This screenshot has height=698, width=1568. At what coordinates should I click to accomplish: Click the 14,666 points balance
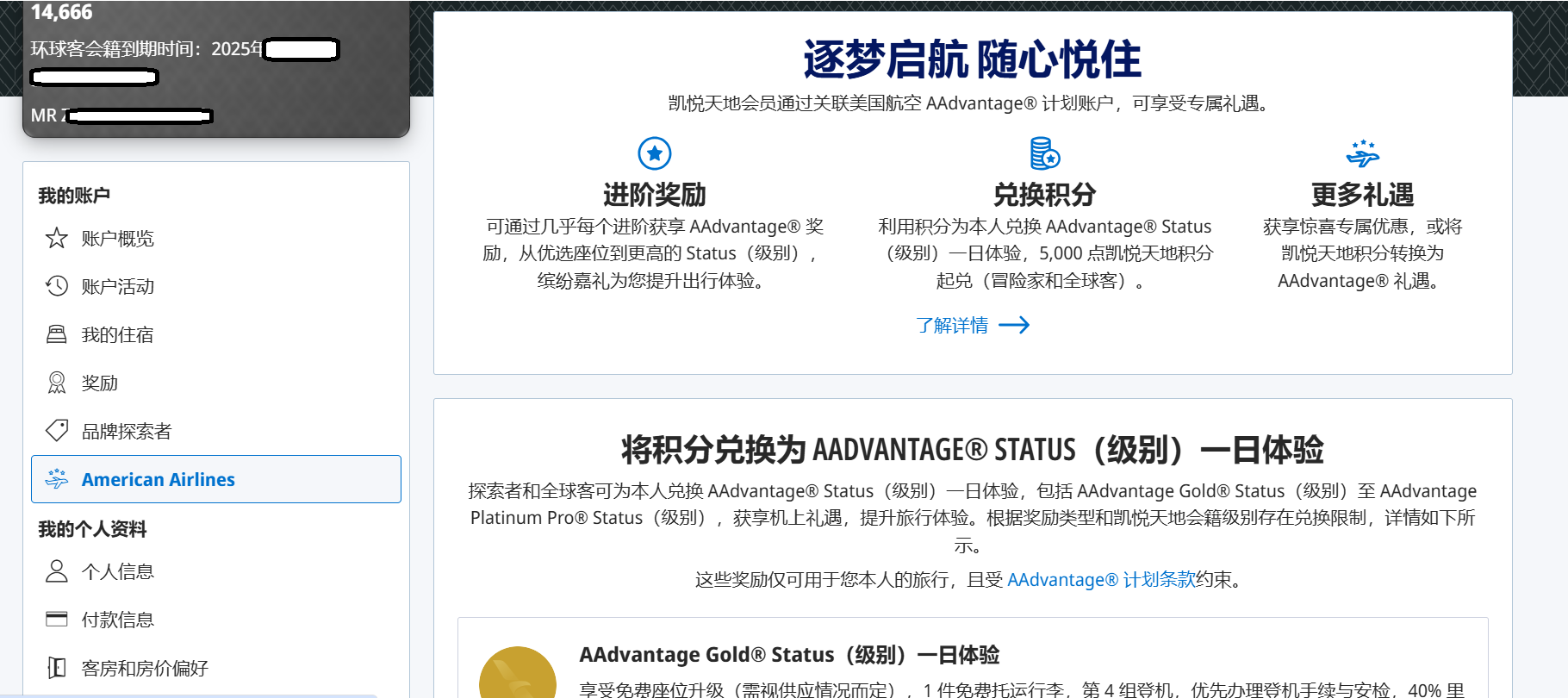pyautogui.click(x=62, y=12)
